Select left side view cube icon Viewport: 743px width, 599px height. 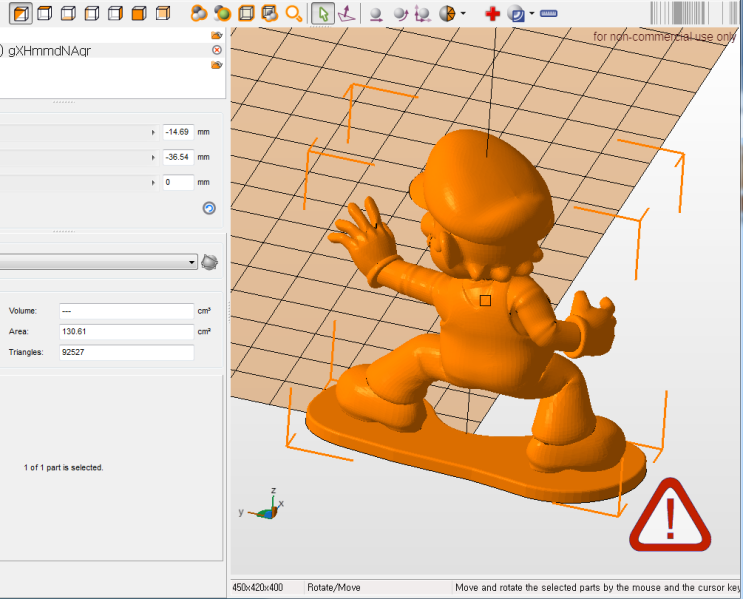click(x=92, y=13)
